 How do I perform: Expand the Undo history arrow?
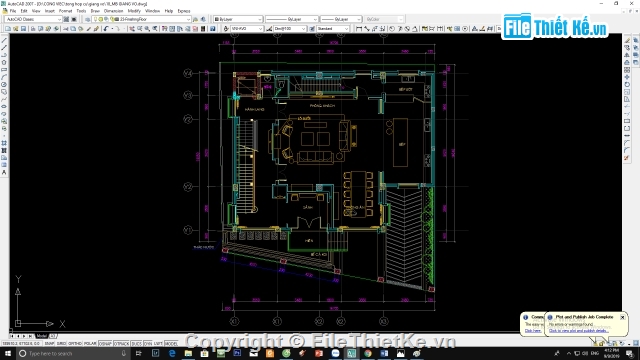tap(112, 29)
